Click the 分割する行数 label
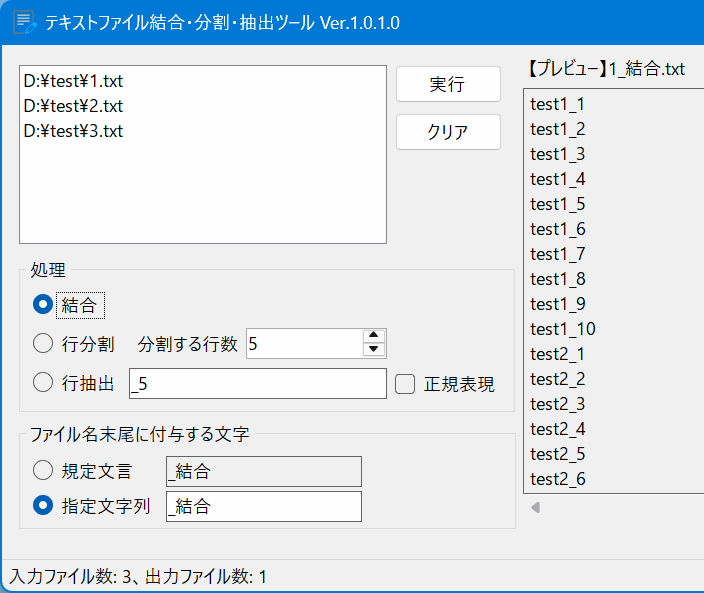 pyautogui.click(x=187, y=344)
